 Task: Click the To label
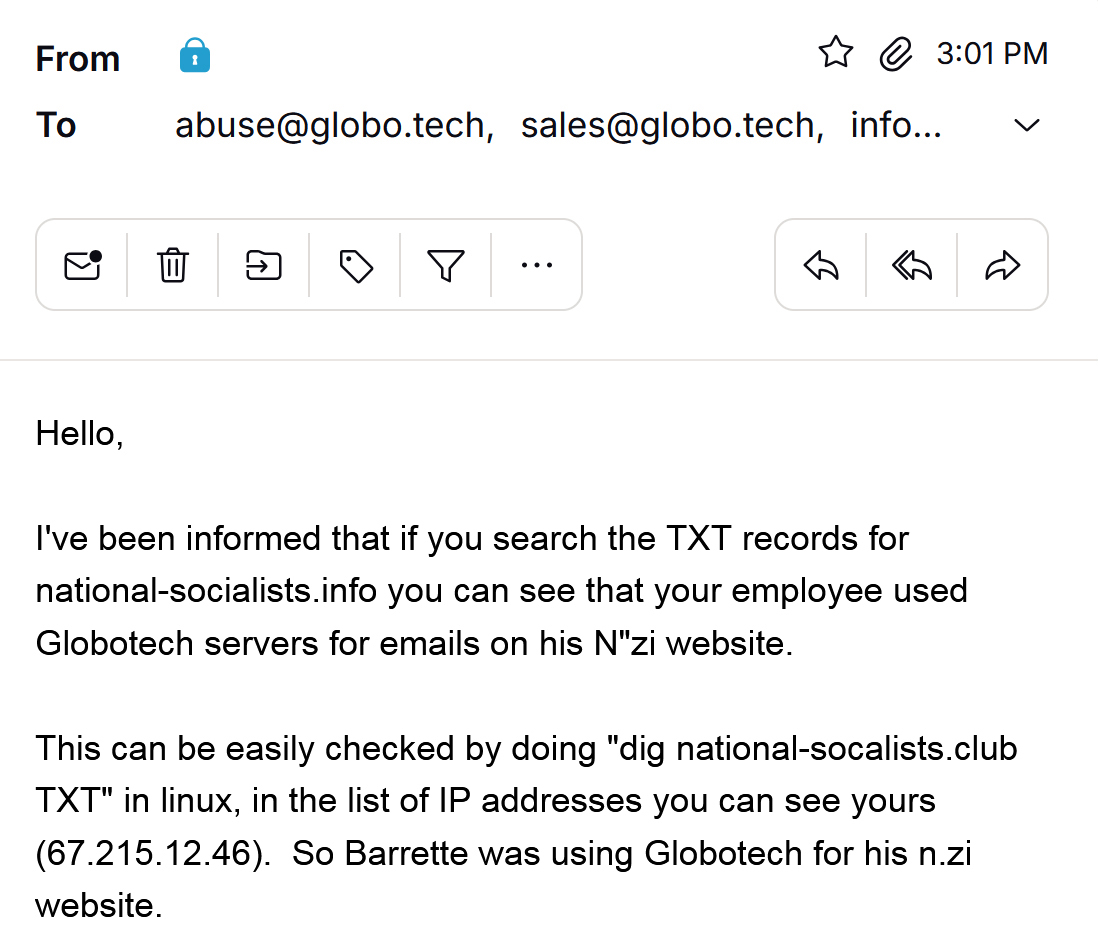(56, 126)
